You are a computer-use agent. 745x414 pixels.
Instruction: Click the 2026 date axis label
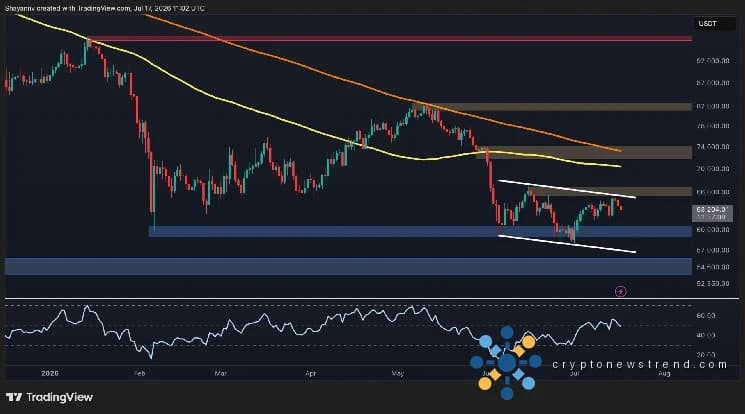(x=50, y=374)
